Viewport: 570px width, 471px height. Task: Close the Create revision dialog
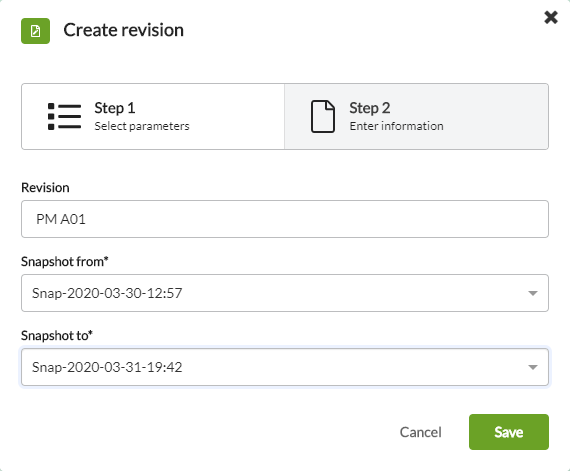click(x=551, y=17)
